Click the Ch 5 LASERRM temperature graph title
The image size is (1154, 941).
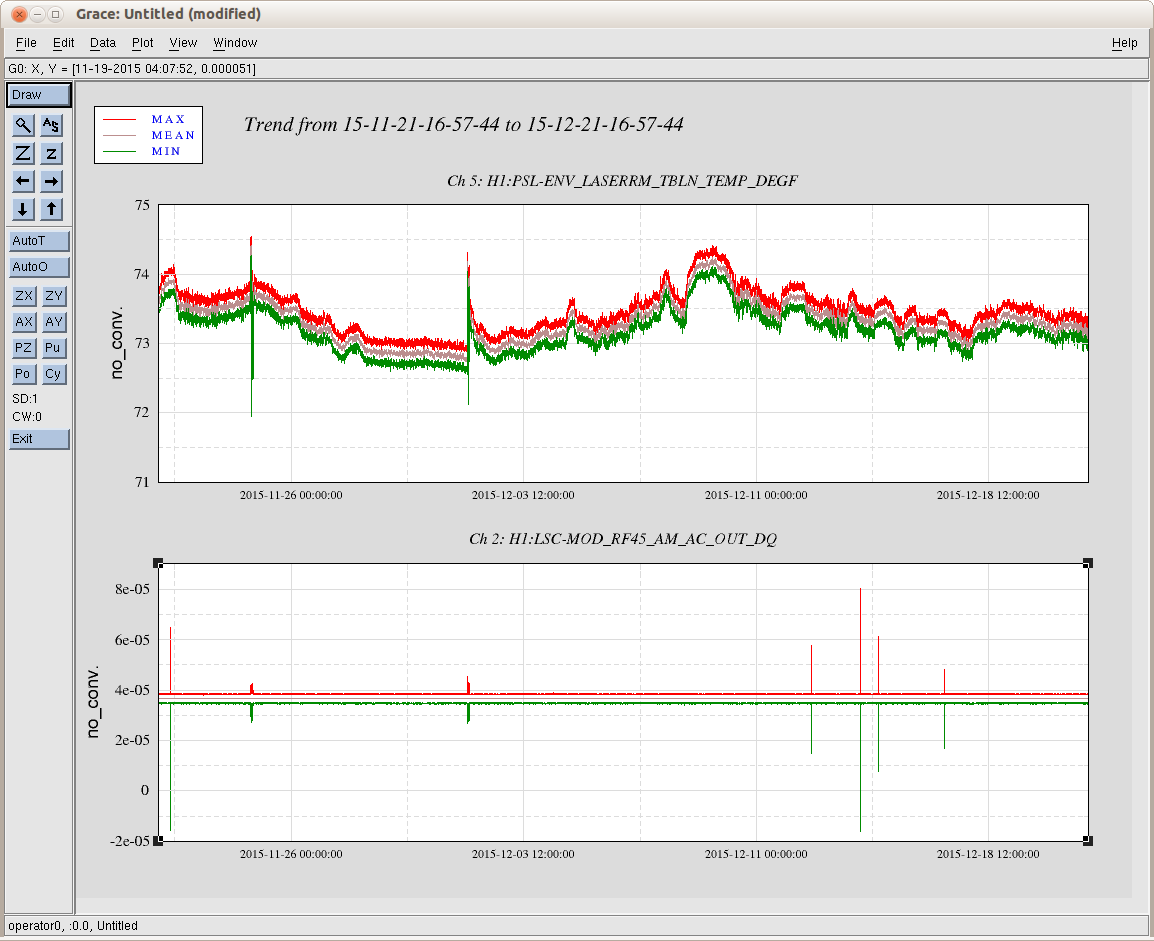coord(622,181)
